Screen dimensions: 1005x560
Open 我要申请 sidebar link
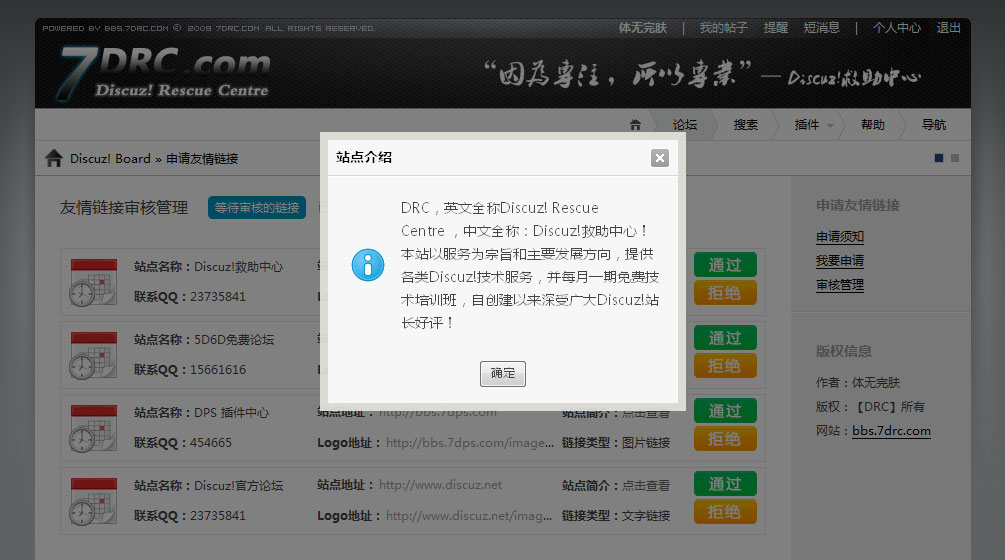[x=840, y=261]
